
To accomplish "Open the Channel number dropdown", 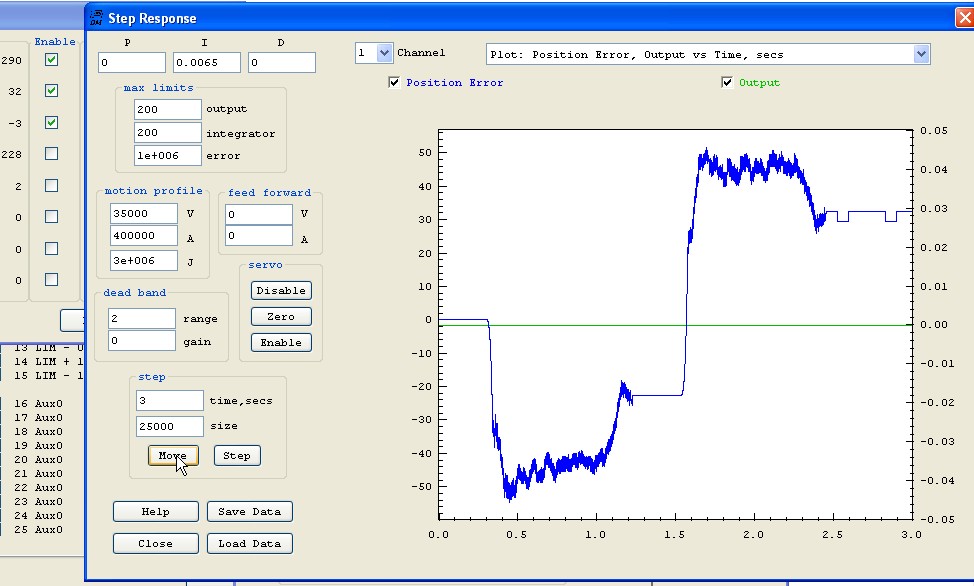I will (384, 53).
